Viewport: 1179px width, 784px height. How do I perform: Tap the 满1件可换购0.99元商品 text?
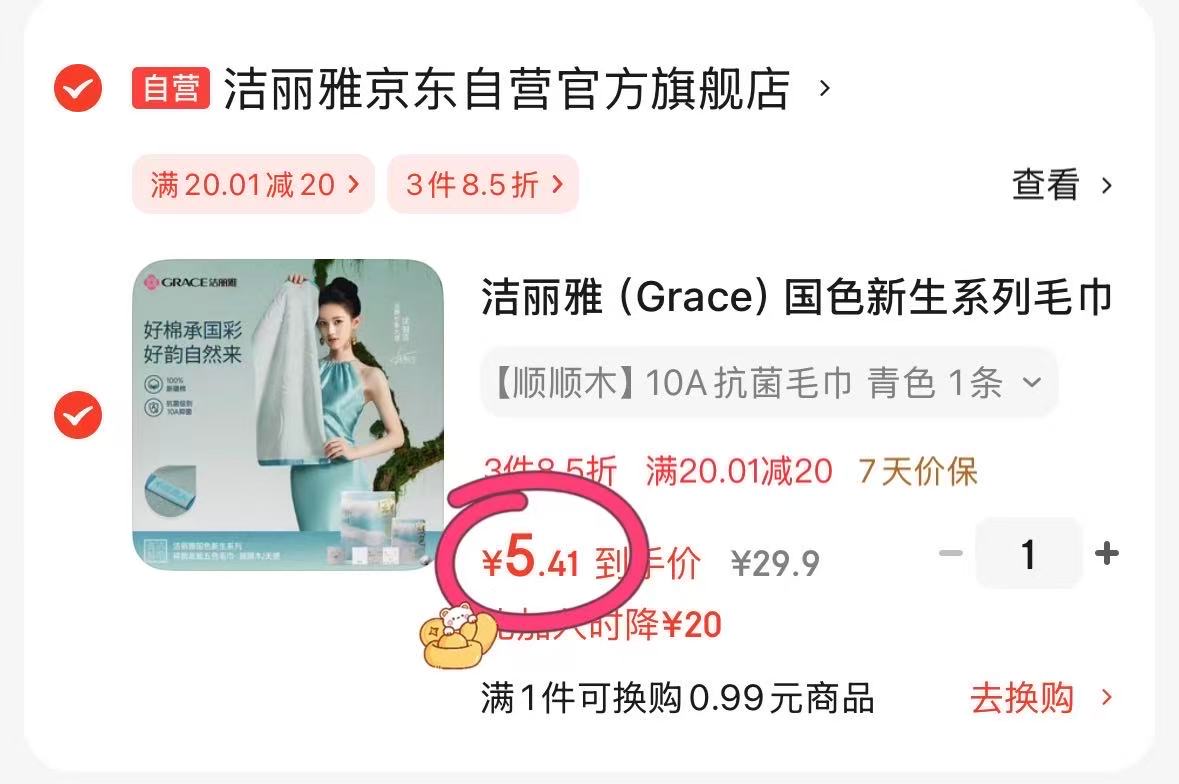pyautogui.click(x=677, y=698)
